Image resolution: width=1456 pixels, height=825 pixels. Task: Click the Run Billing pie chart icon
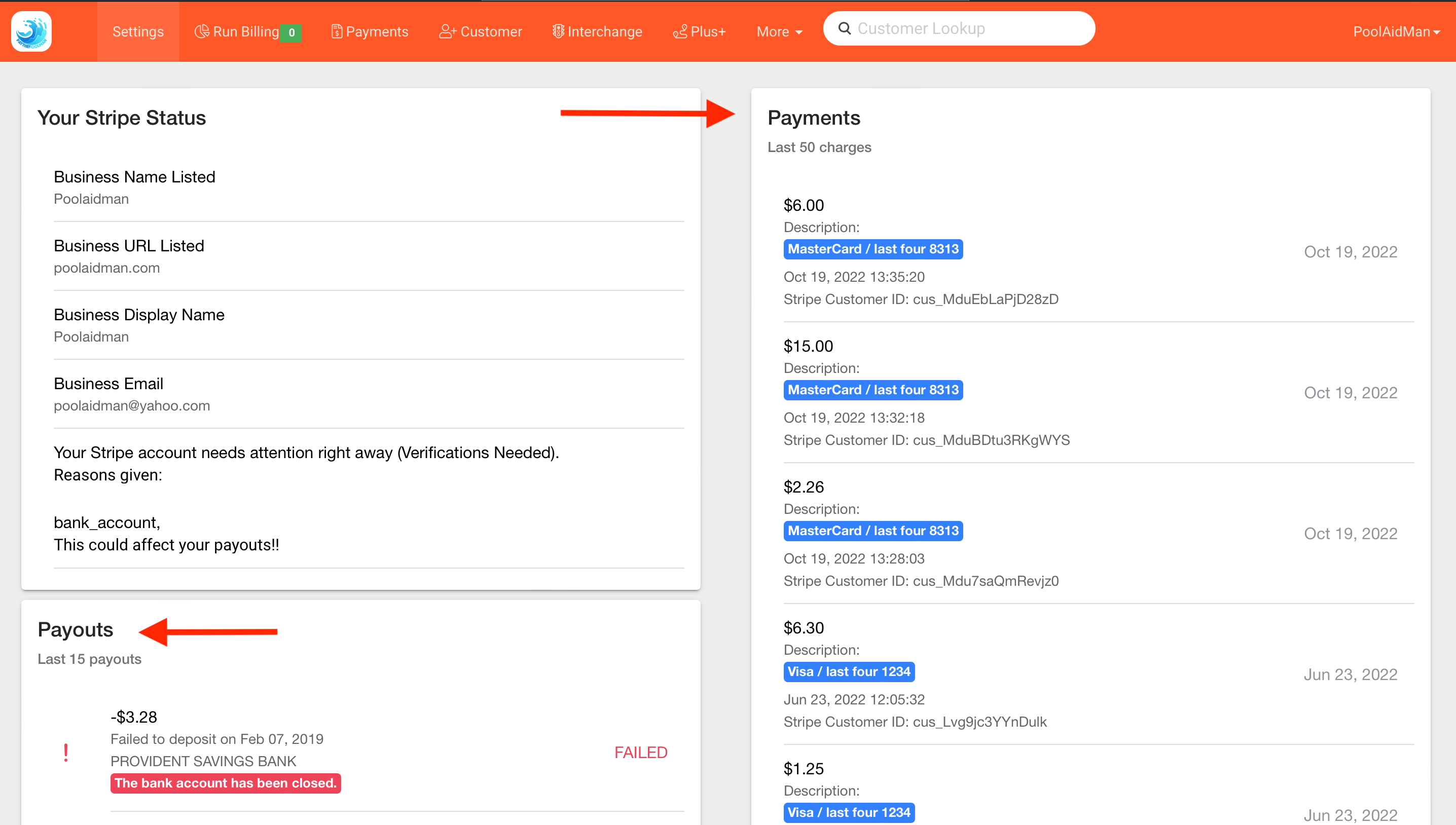[x=201, y=31]
